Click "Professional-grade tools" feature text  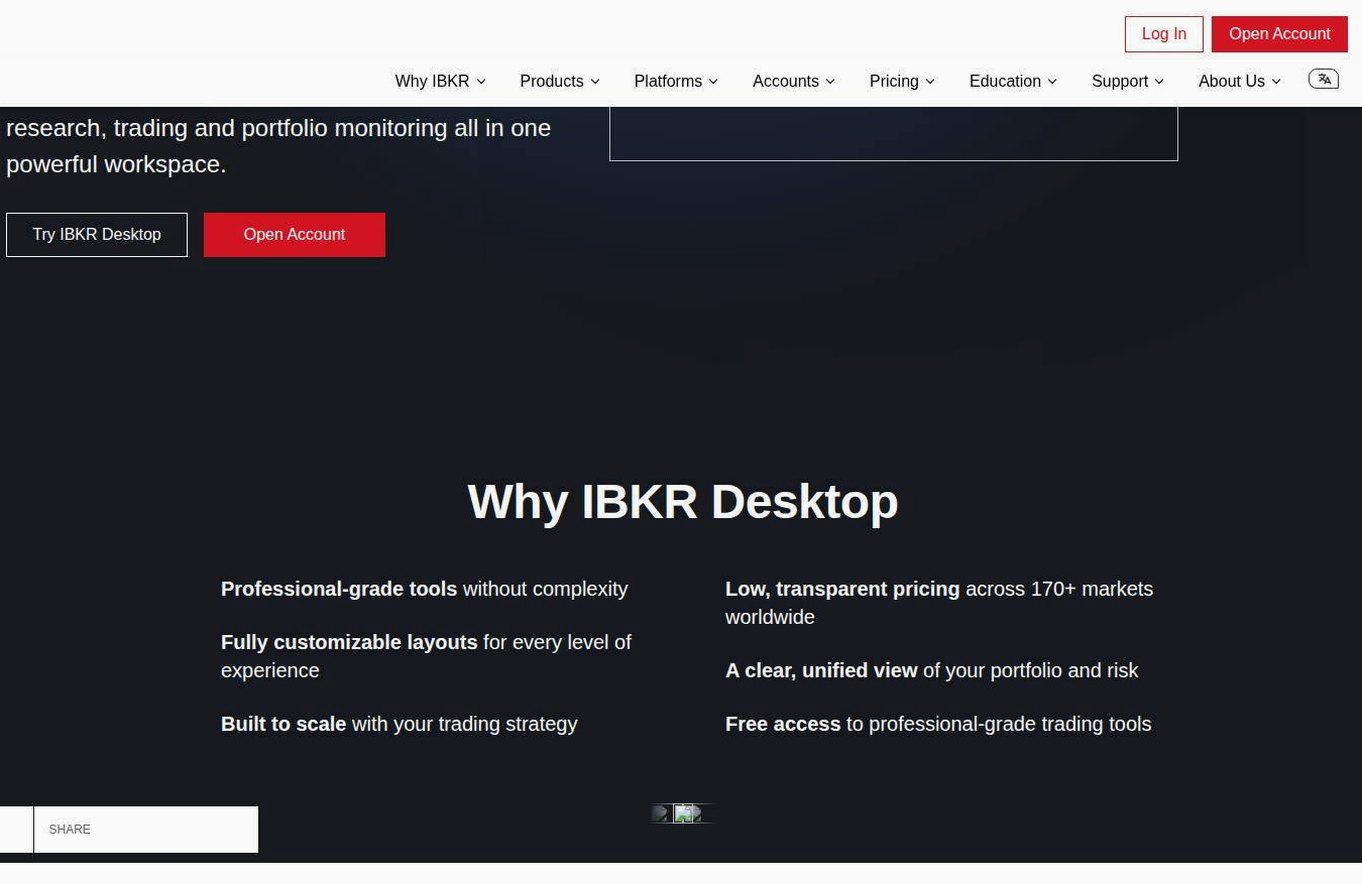pos(339,589)
